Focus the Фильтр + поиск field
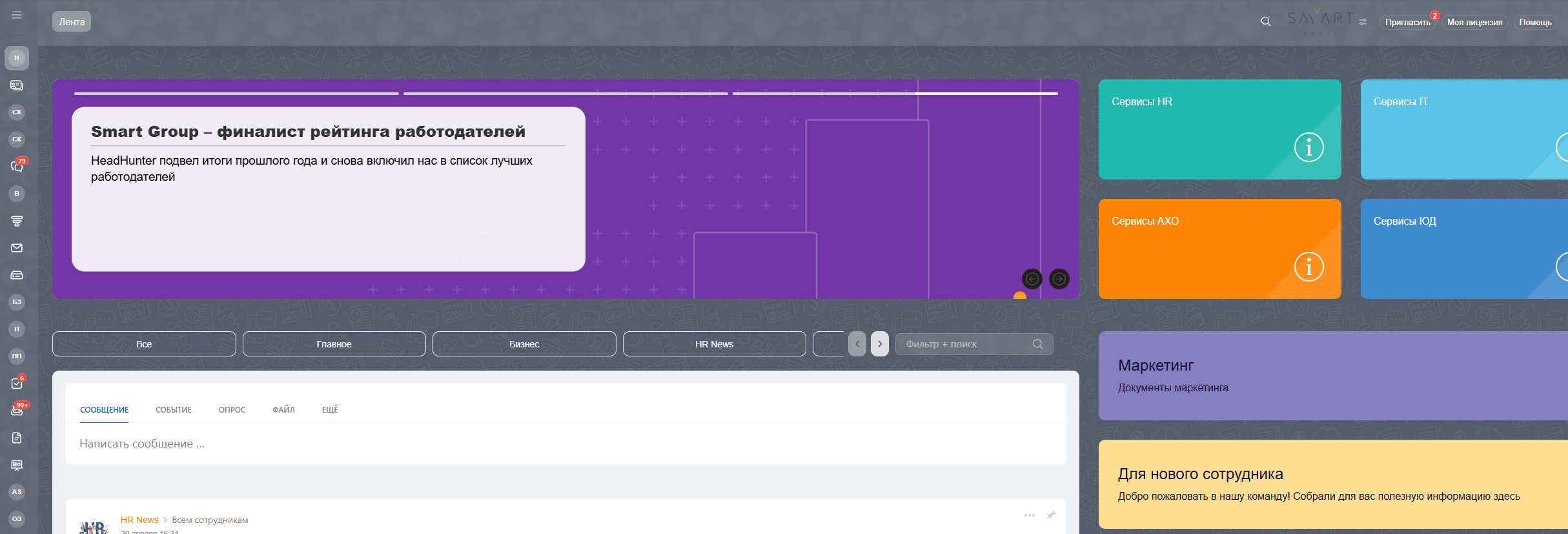The height and width of the screenshot is (534, 1568). click(x=974, y=344)
